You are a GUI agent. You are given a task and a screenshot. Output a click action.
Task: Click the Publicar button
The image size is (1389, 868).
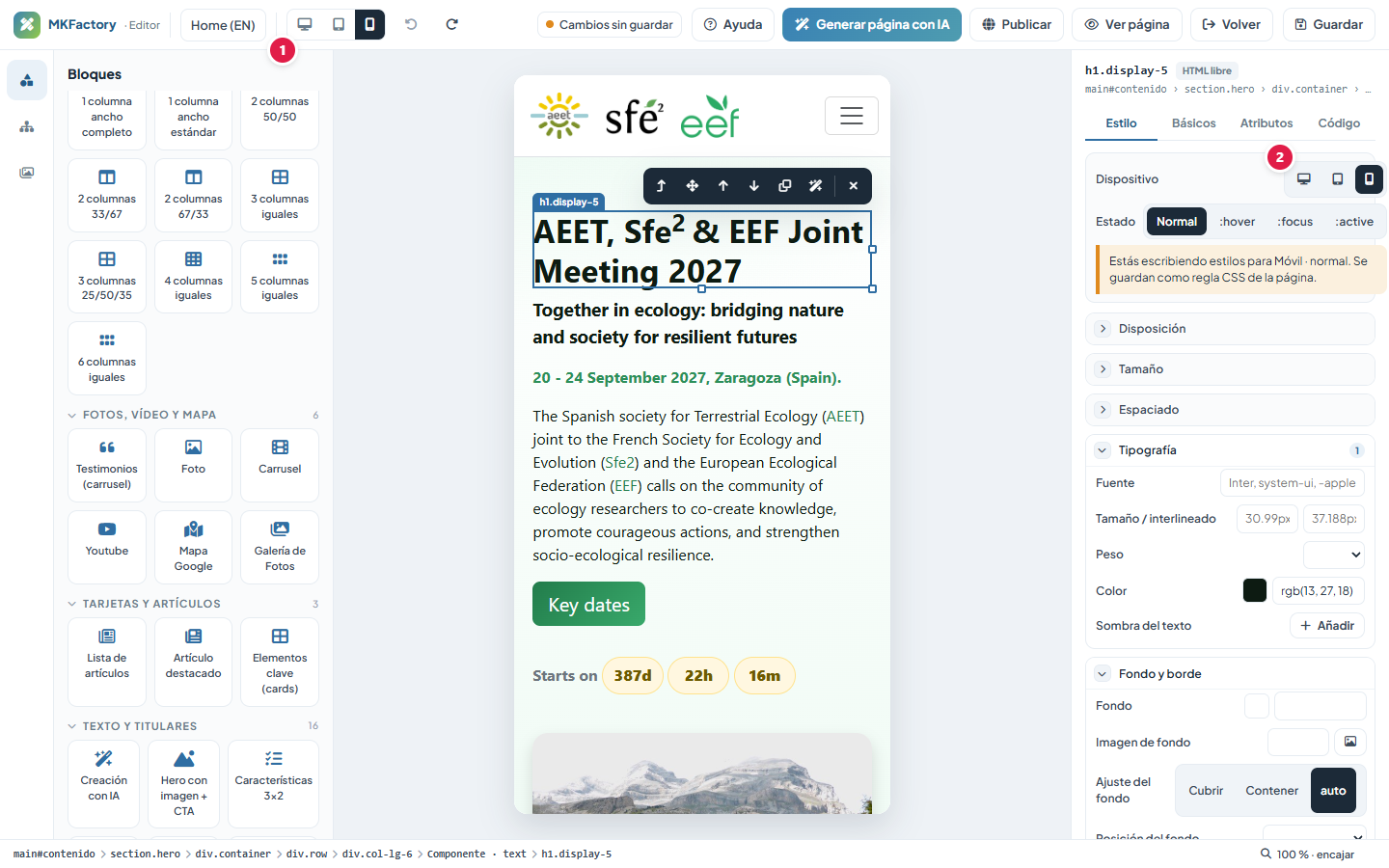(x=1017, y=24)
